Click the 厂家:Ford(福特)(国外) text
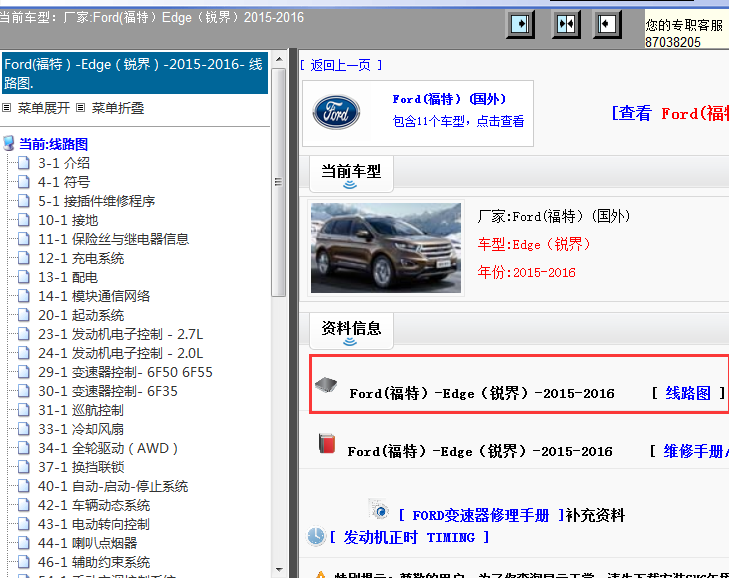 tap(554, 216)
